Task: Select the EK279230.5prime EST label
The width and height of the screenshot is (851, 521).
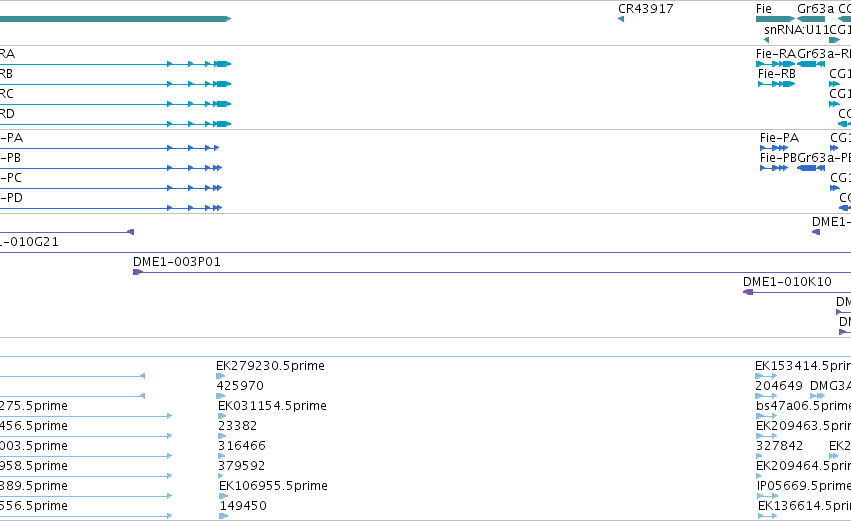Action: 270,366
